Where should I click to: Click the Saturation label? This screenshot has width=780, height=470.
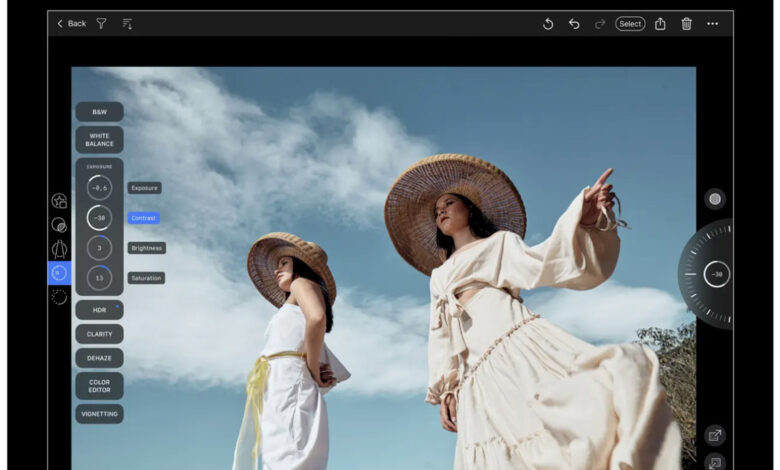tap(146, 278)
